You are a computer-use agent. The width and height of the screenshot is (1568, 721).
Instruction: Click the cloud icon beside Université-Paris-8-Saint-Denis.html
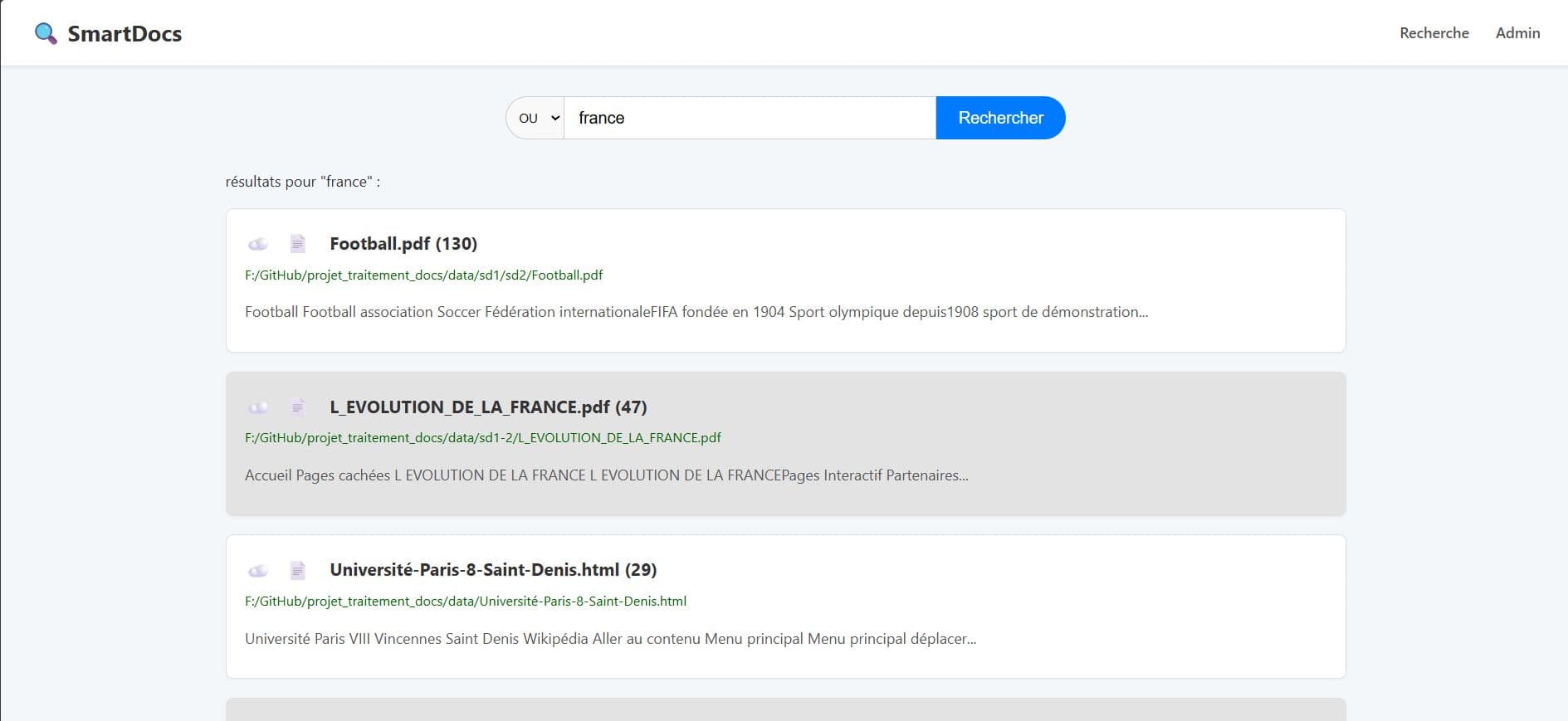[258, 571]
